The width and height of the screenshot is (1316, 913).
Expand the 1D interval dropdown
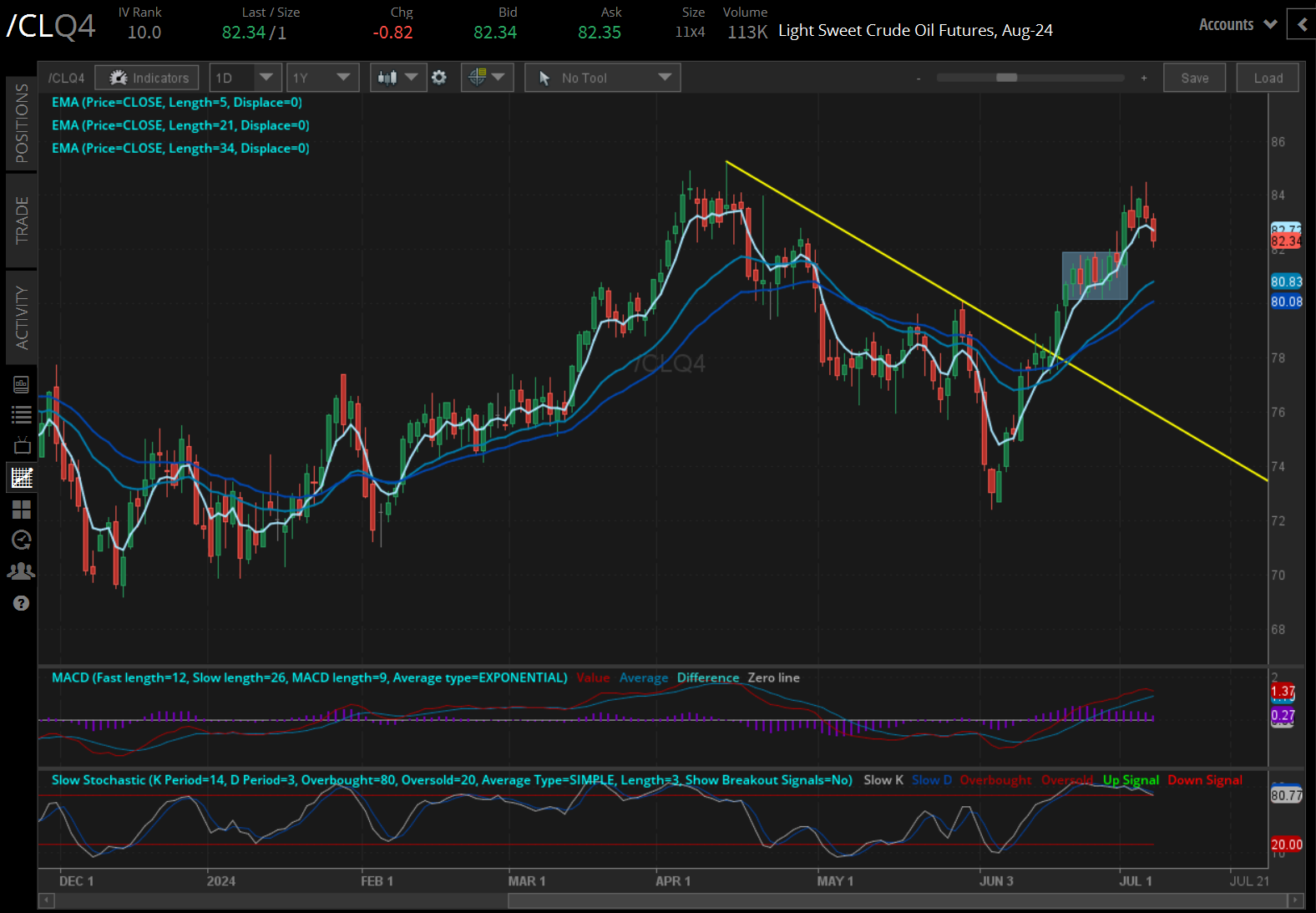(244, 78)
